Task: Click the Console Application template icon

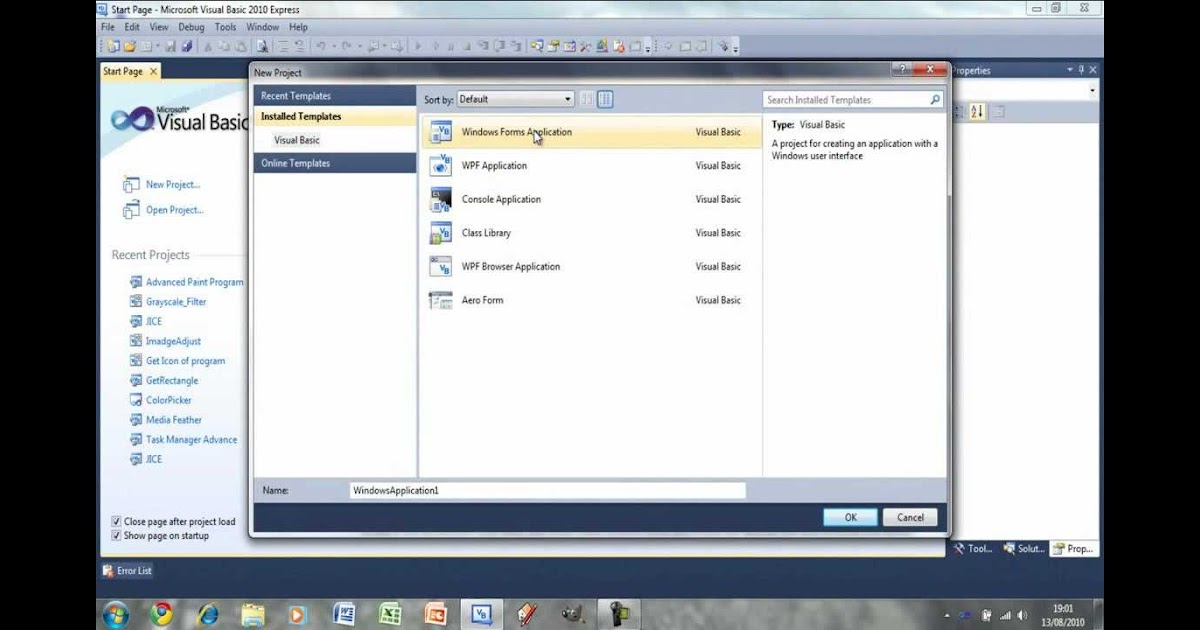Action: [x=440, y=199]
